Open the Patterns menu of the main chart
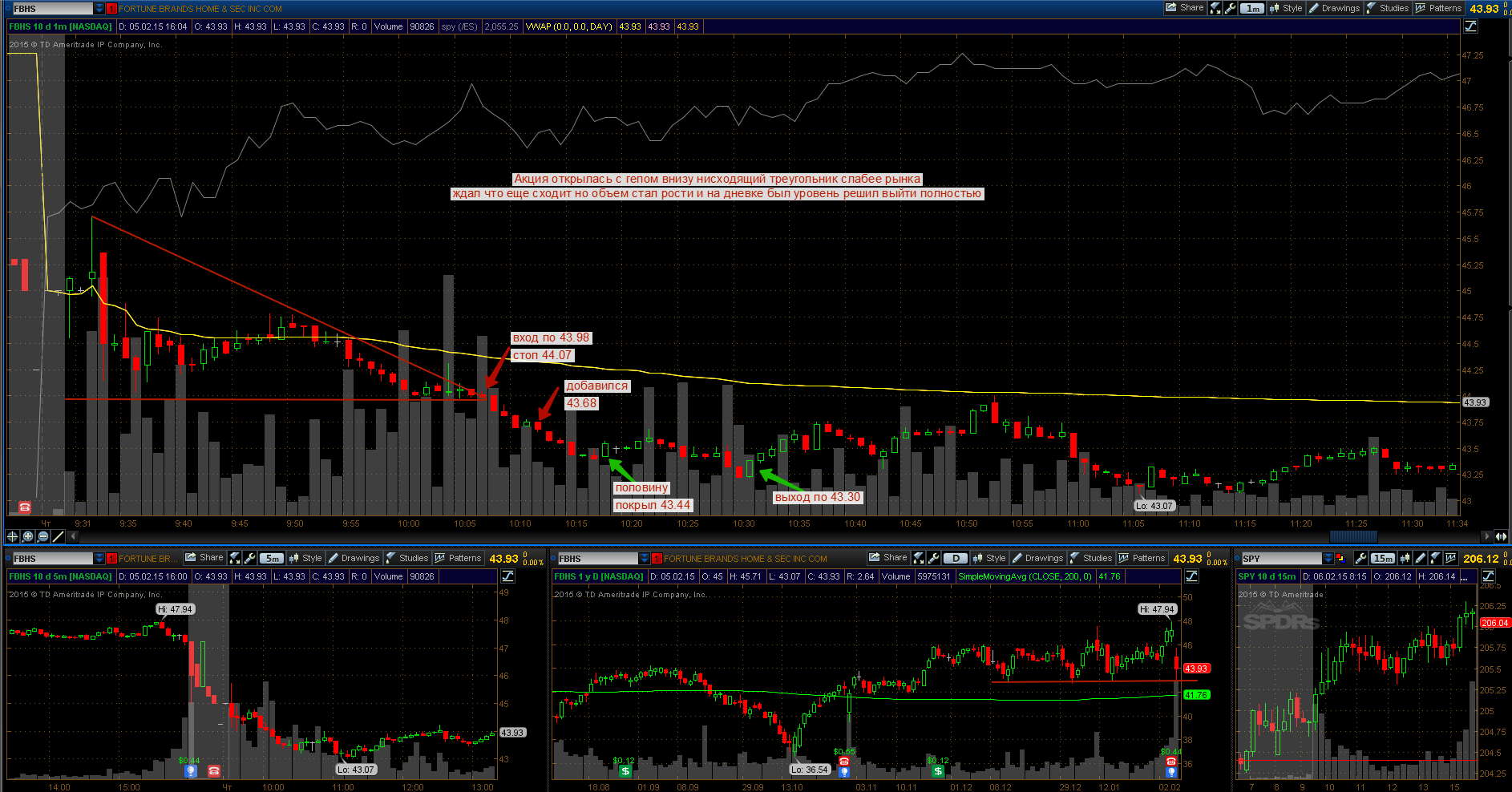 click(x=1438, y=8)
